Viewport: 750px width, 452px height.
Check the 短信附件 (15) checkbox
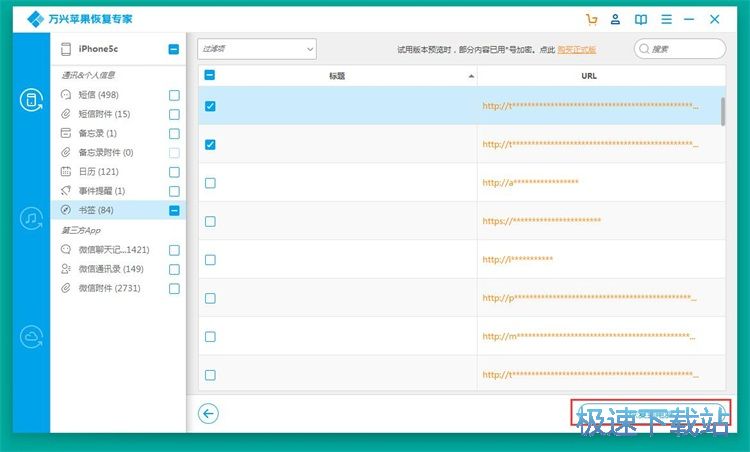click(x=175, y=114)
